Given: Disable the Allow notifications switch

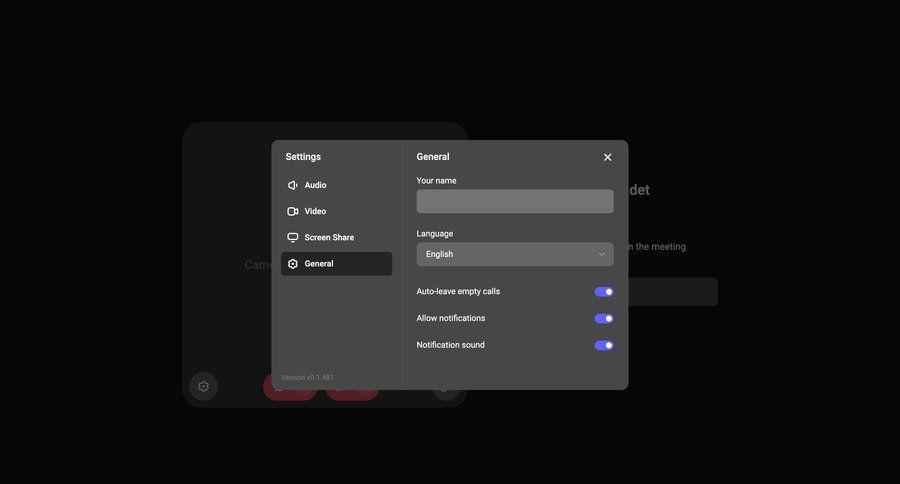Looking at the screenshot, I should [604, 319].
